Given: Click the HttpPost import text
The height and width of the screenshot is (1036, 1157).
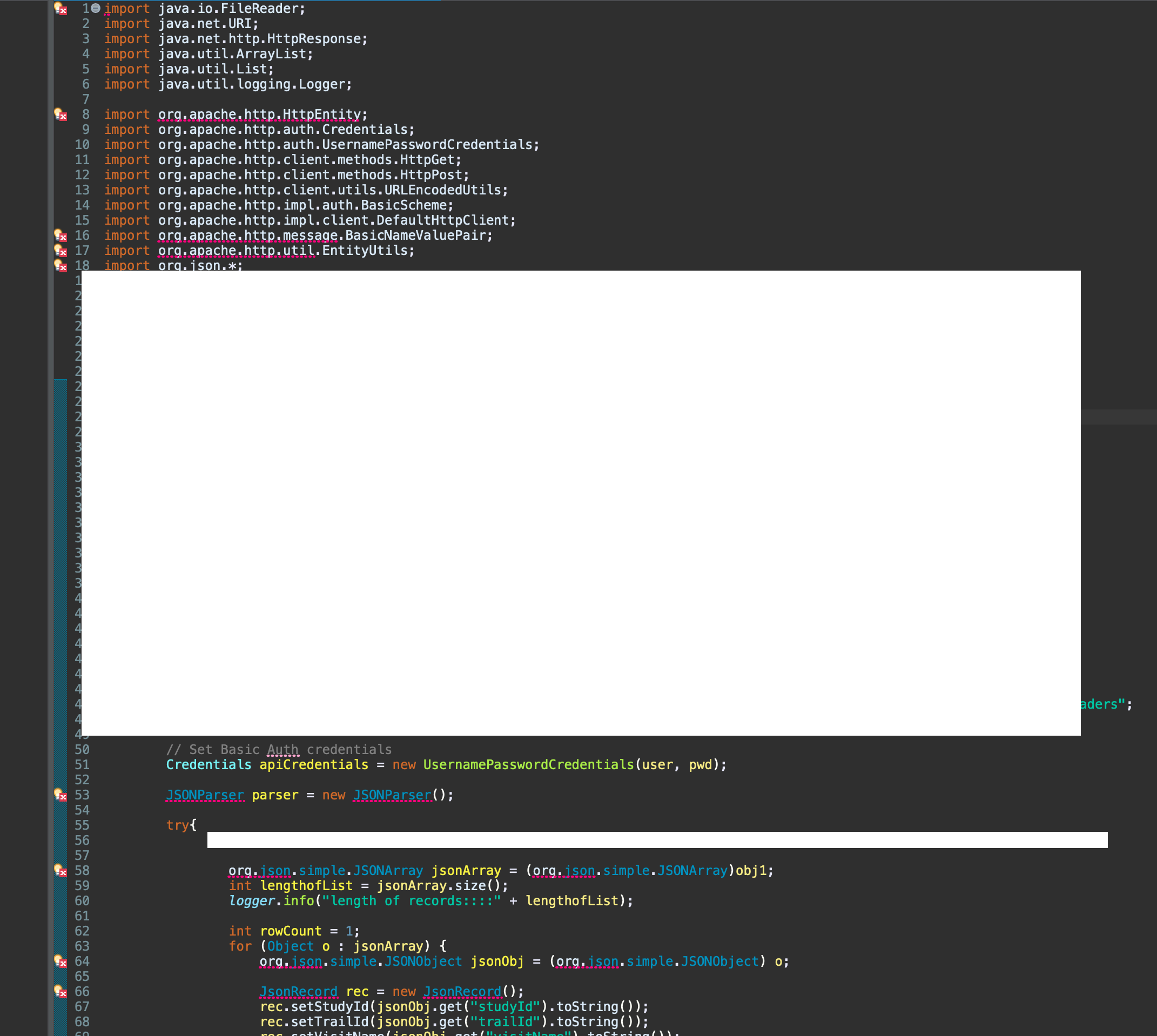Looking at the screenshot, I should (x=314, y=175).
